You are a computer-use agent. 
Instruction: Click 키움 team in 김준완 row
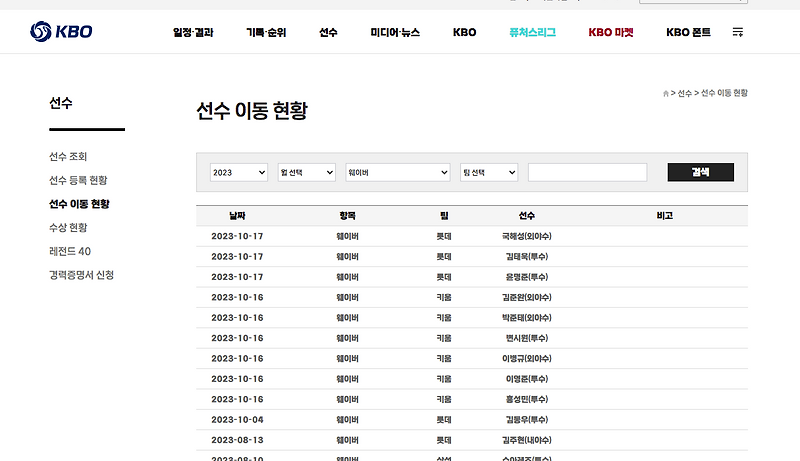tap(444, 297)
